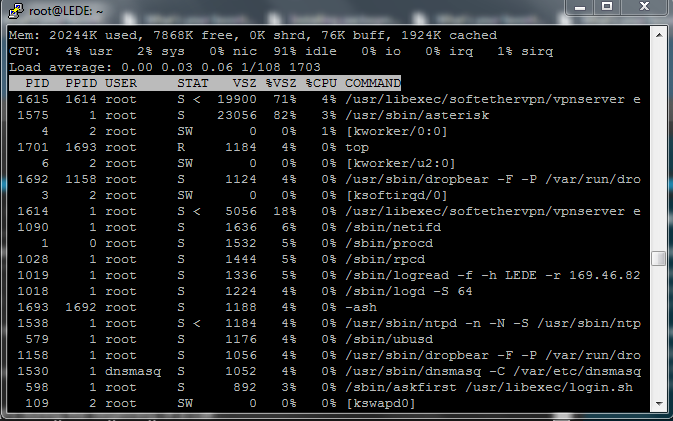Click the /sbin/logd -S 64 row

(x=325, y=291)
